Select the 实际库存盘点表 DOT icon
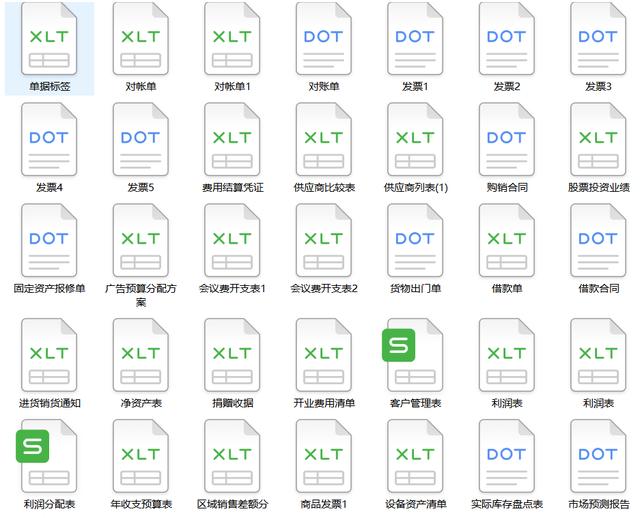 tap(506, 456)
